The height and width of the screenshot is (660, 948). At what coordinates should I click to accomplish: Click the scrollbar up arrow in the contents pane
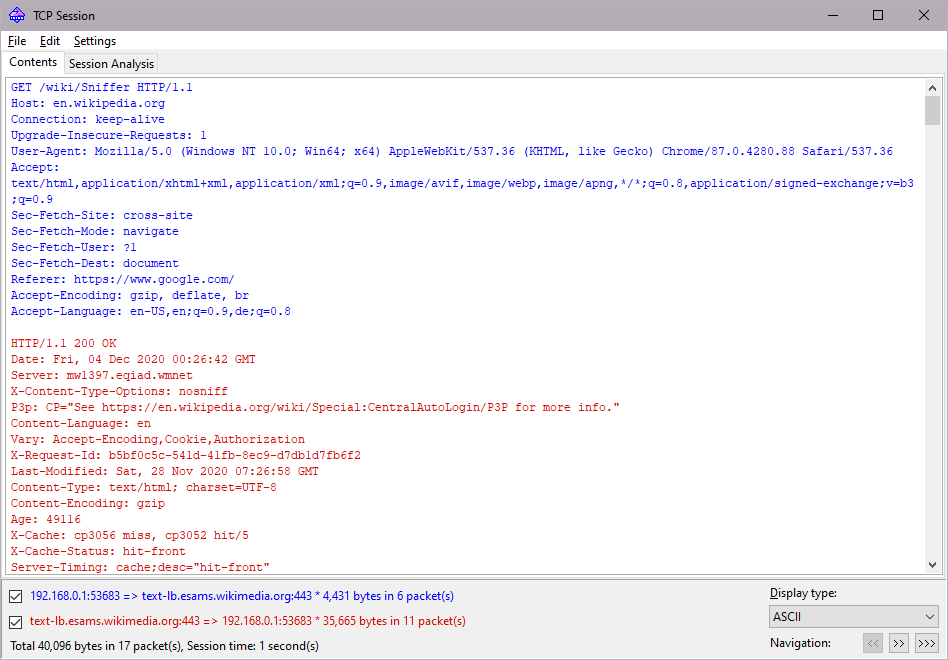(932, 88)
